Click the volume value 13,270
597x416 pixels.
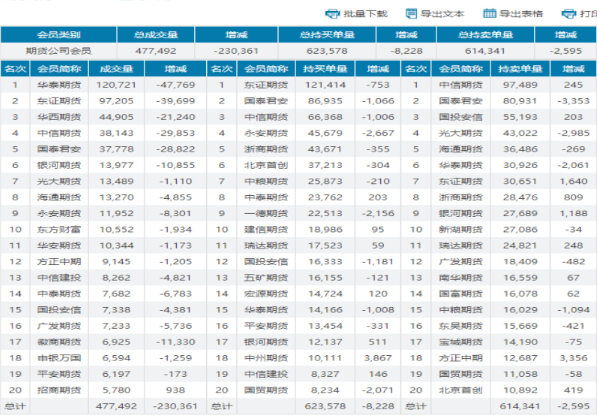coord(117,197)
